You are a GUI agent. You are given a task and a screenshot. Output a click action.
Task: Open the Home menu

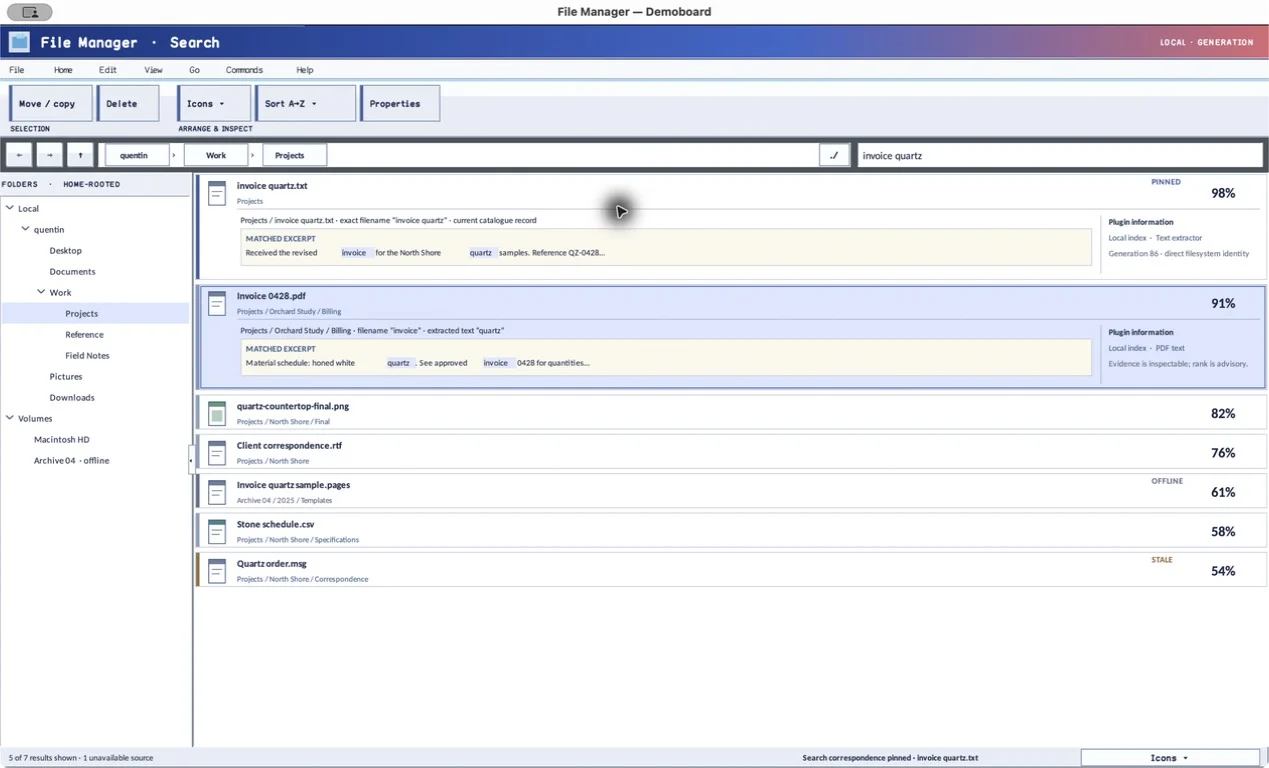coord(63,70)
